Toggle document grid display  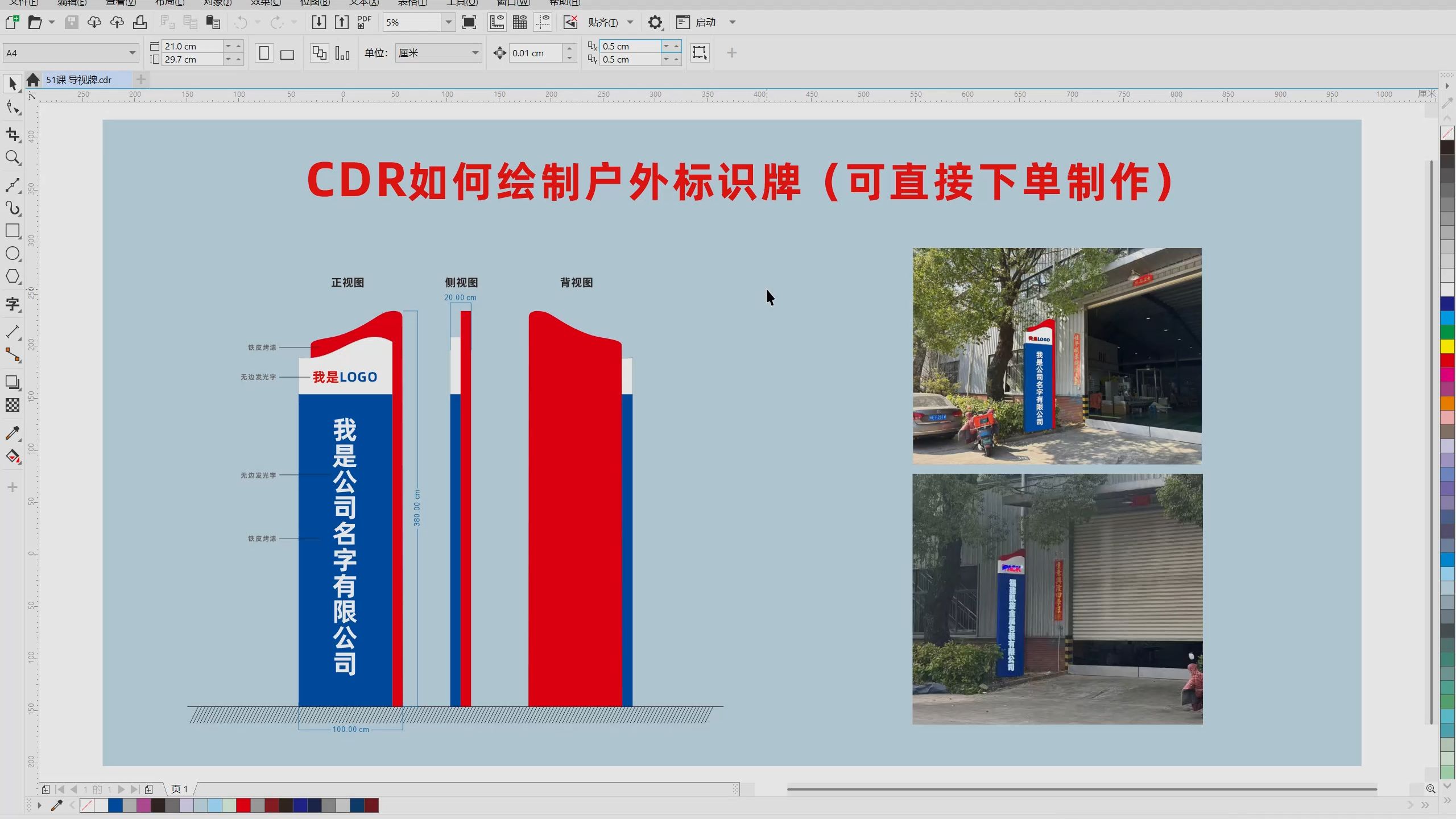coord(520,22)
